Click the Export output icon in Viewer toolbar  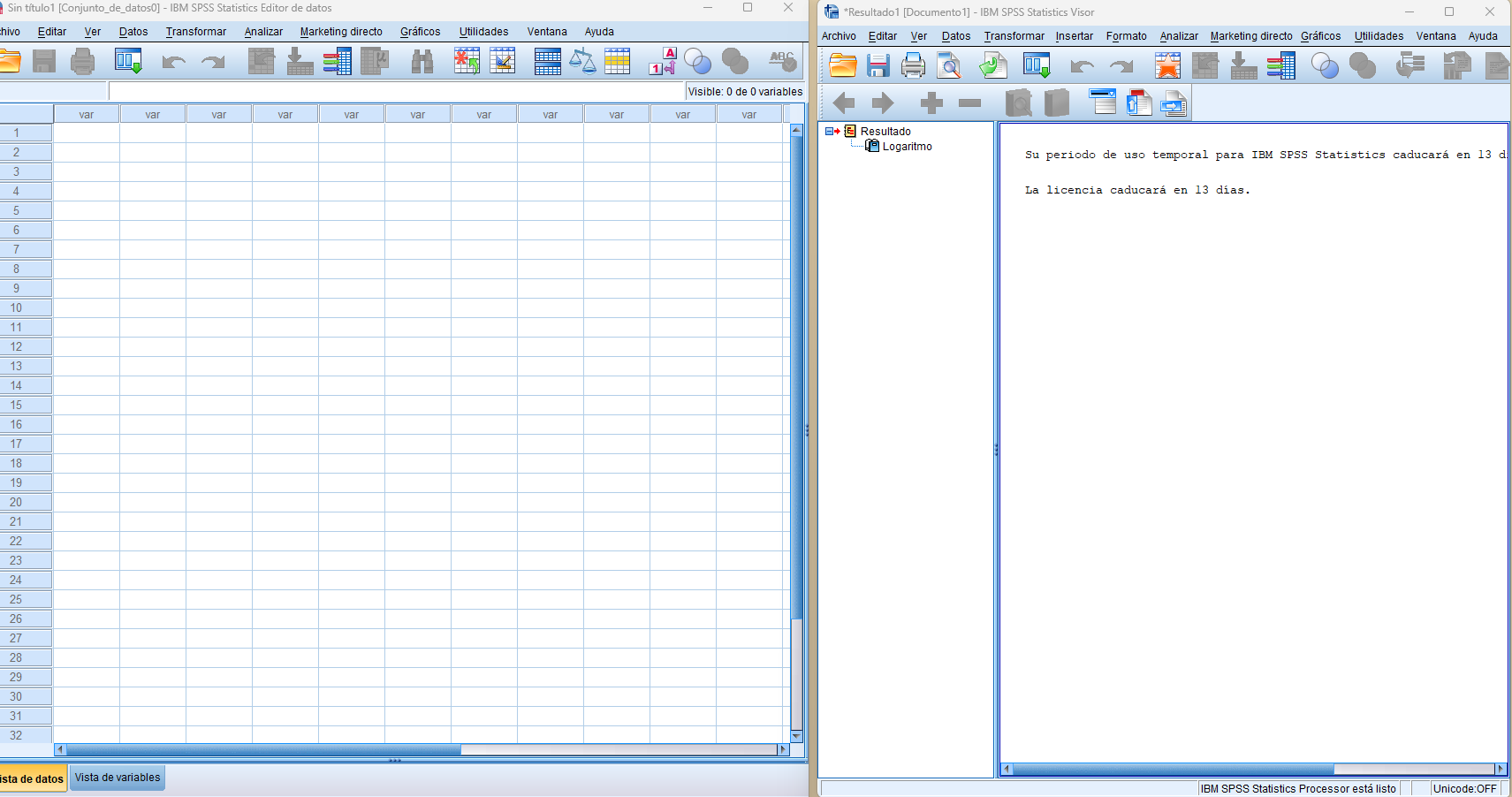993,66
